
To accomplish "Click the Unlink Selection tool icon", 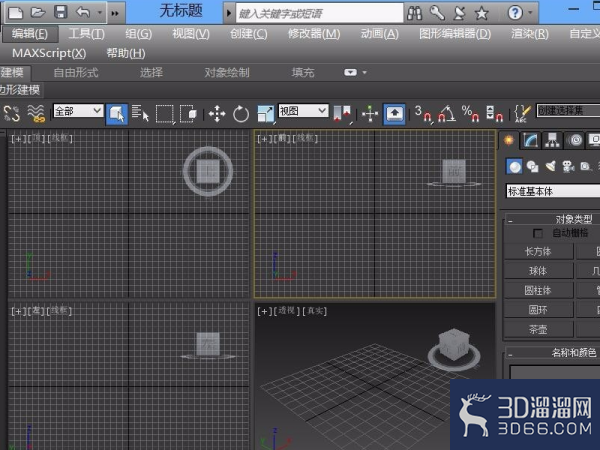I will [11, 114].
